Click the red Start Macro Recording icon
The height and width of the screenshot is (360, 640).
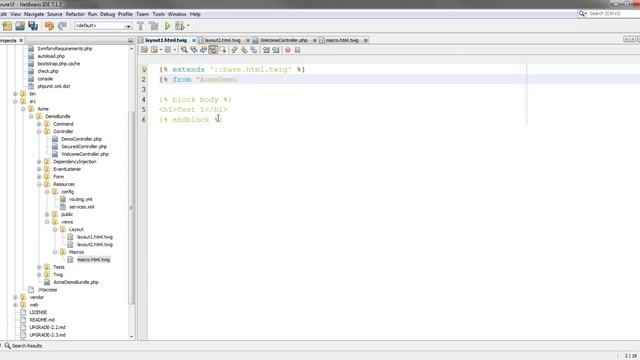[x=288, y=50]
